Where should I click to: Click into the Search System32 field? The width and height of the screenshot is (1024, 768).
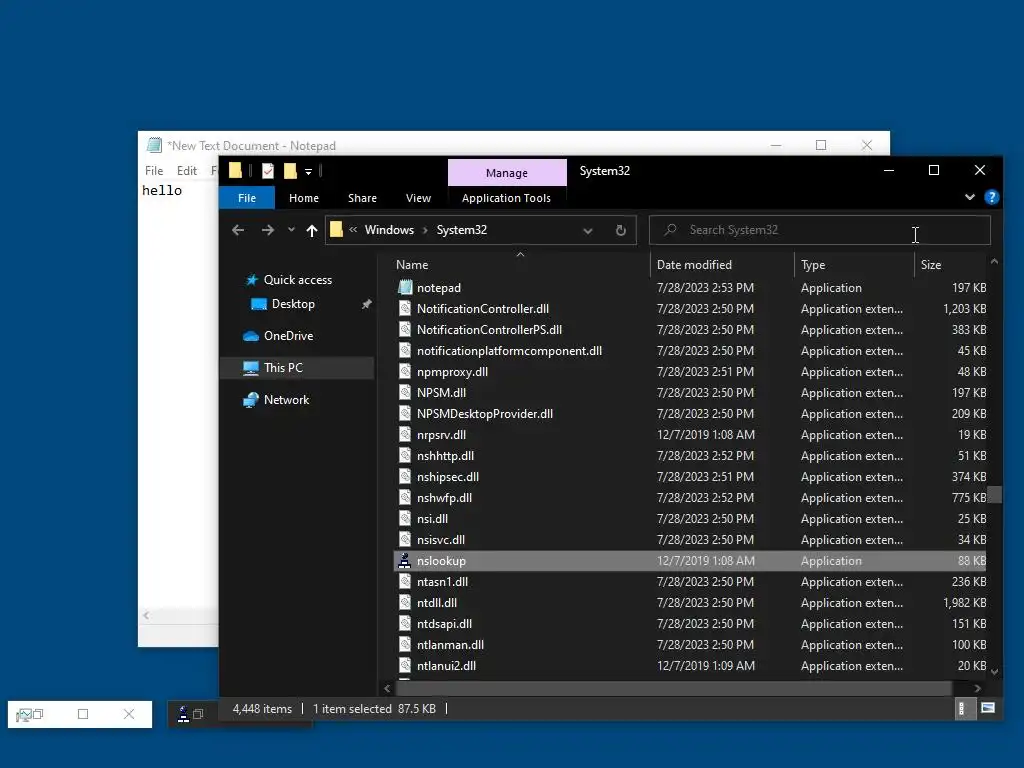point(820,230)
